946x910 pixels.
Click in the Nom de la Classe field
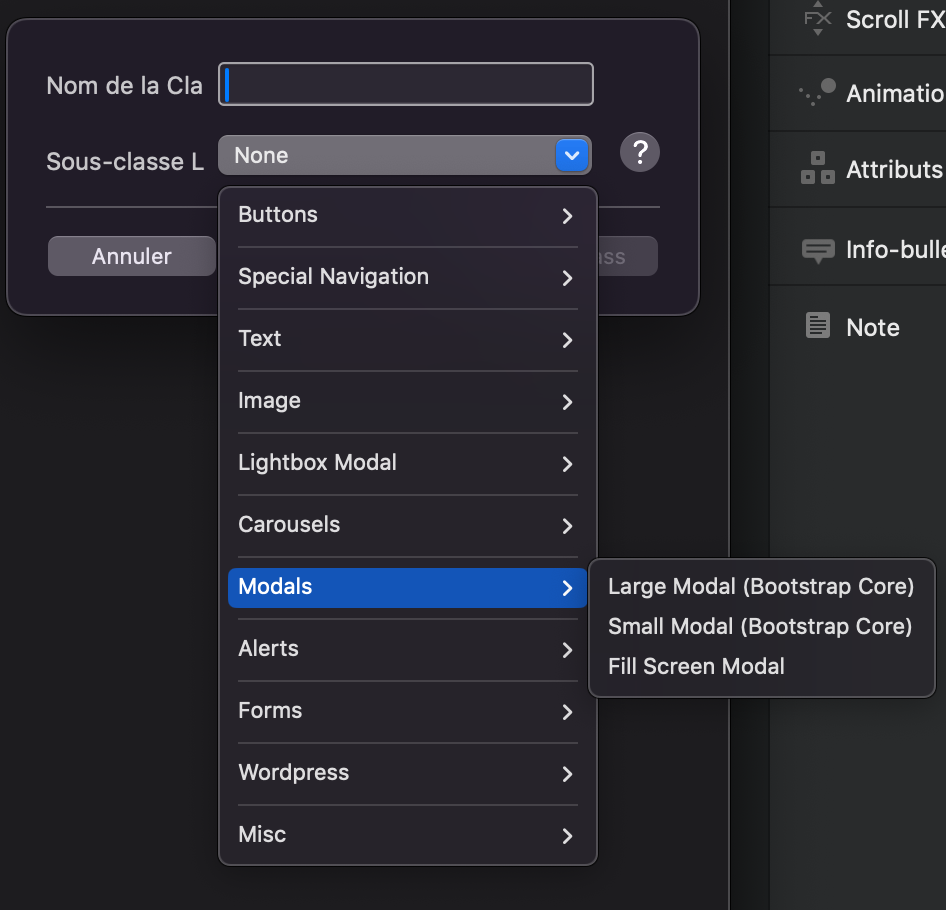406,85
